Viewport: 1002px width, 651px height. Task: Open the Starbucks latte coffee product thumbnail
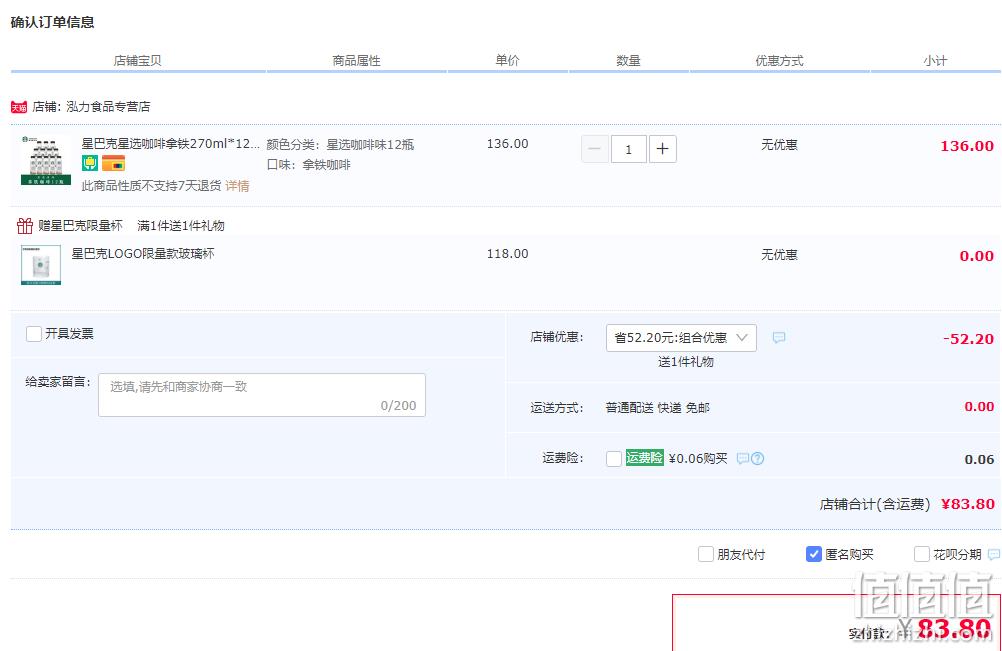[x=46, y=160]
